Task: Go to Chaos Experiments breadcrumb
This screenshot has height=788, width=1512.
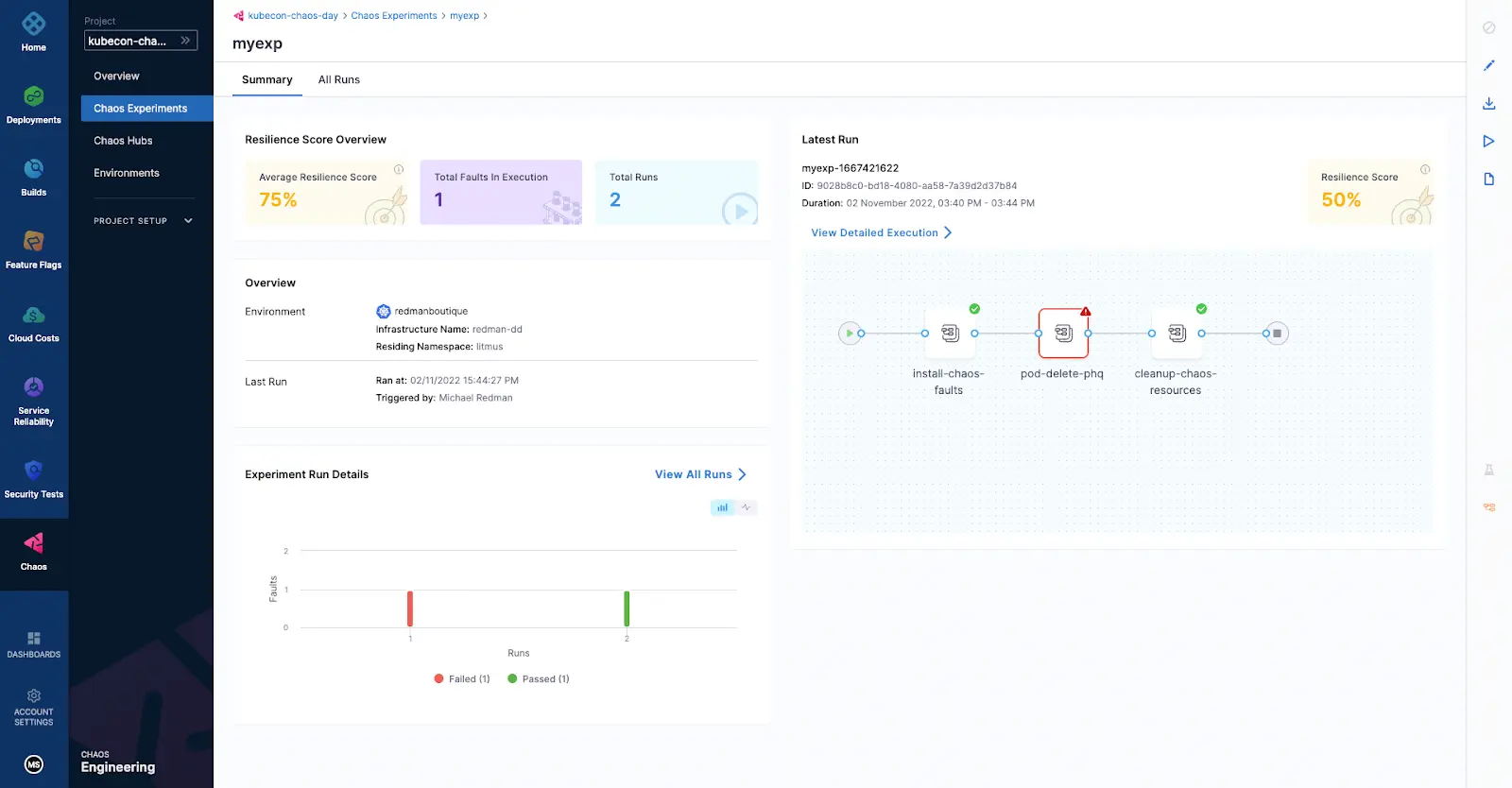Action: tap(394, 15)
